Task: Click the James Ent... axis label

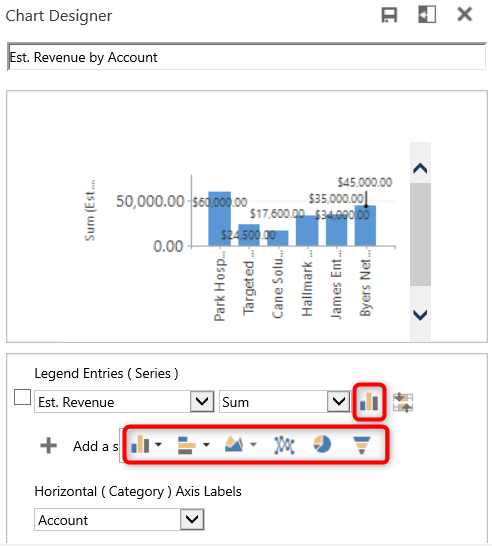Action: pyautogui.click(x=336, y=285)
